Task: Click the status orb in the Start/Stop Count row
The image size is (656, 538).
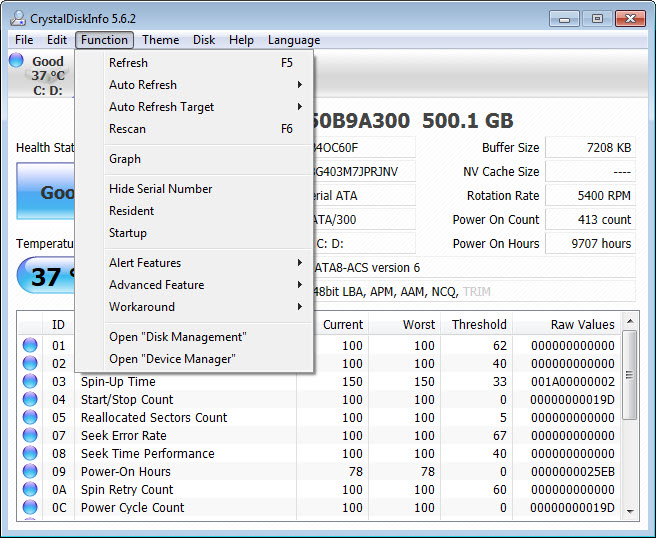Action: tap(30, 399)
